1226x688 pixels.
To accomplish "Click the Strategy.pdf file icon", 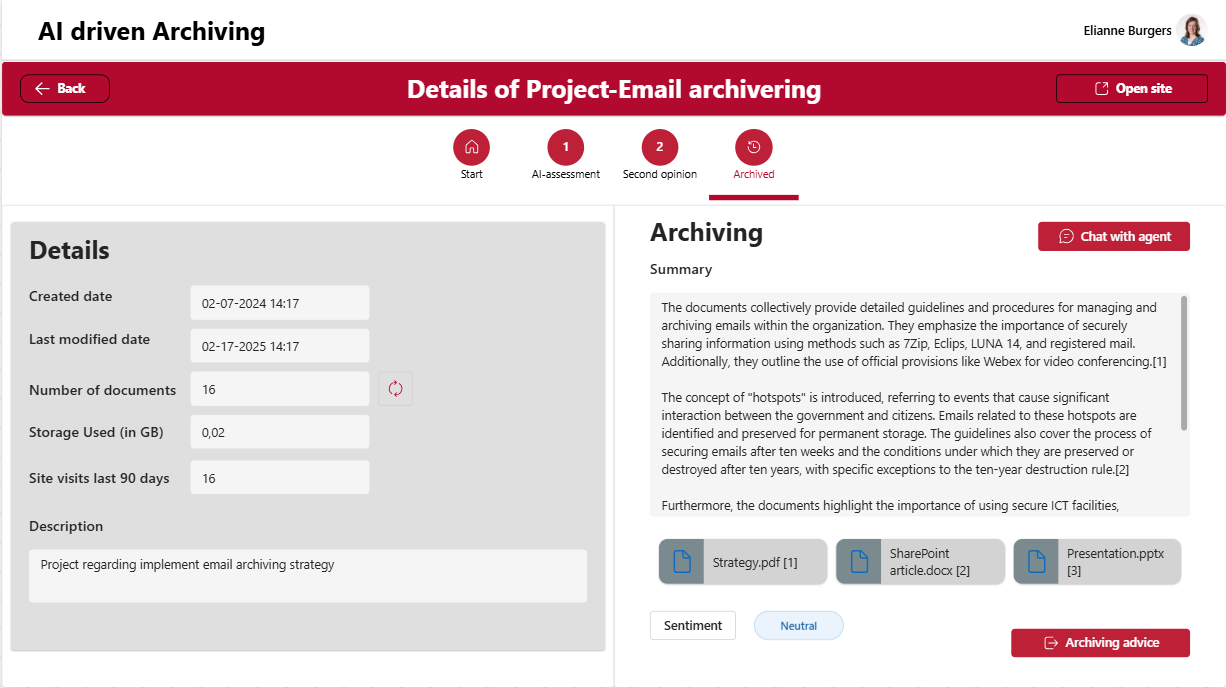I will 682,562.
